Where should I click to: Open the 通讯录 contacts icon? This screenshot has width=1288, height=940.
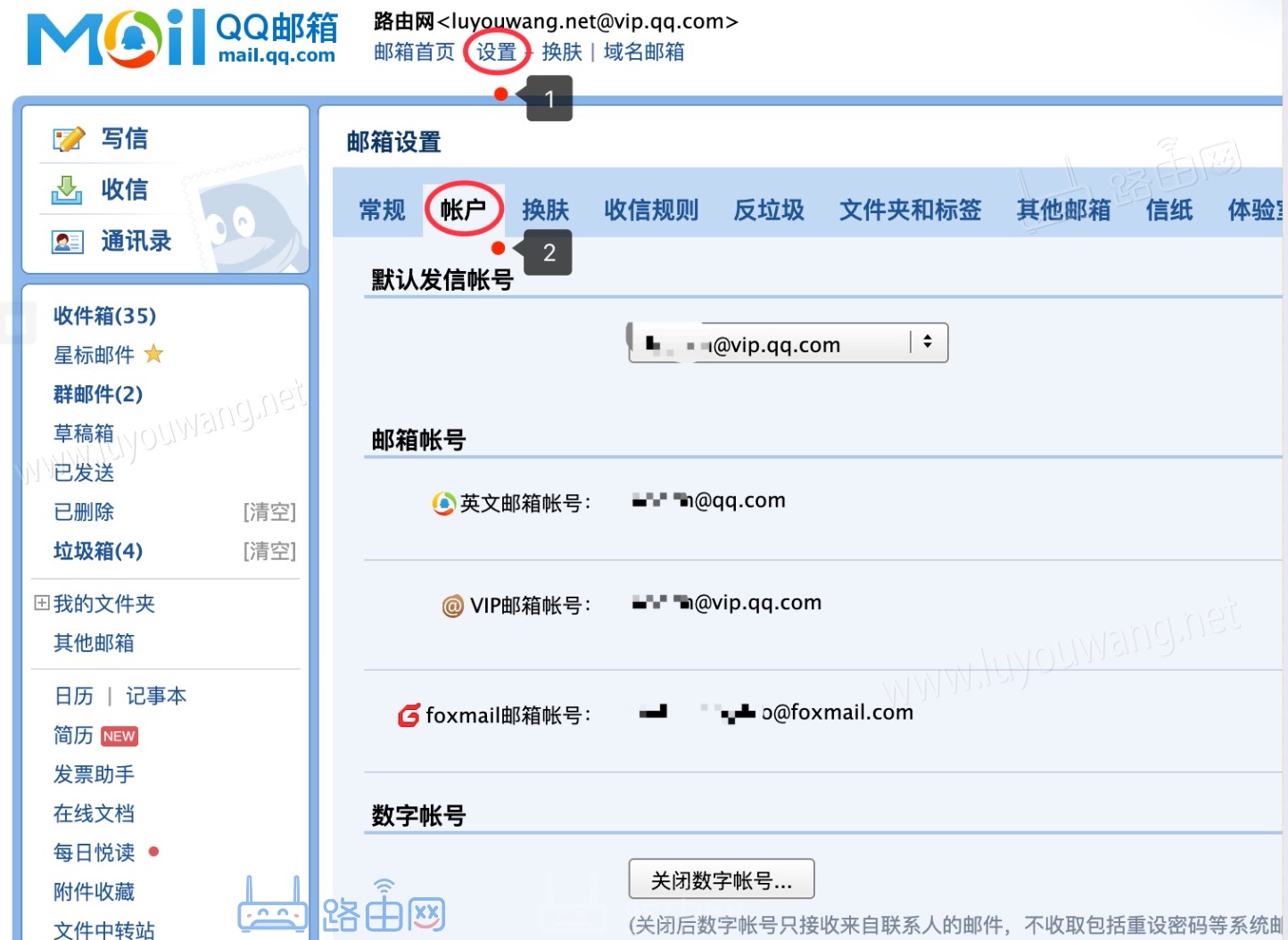tap(66, 240)
